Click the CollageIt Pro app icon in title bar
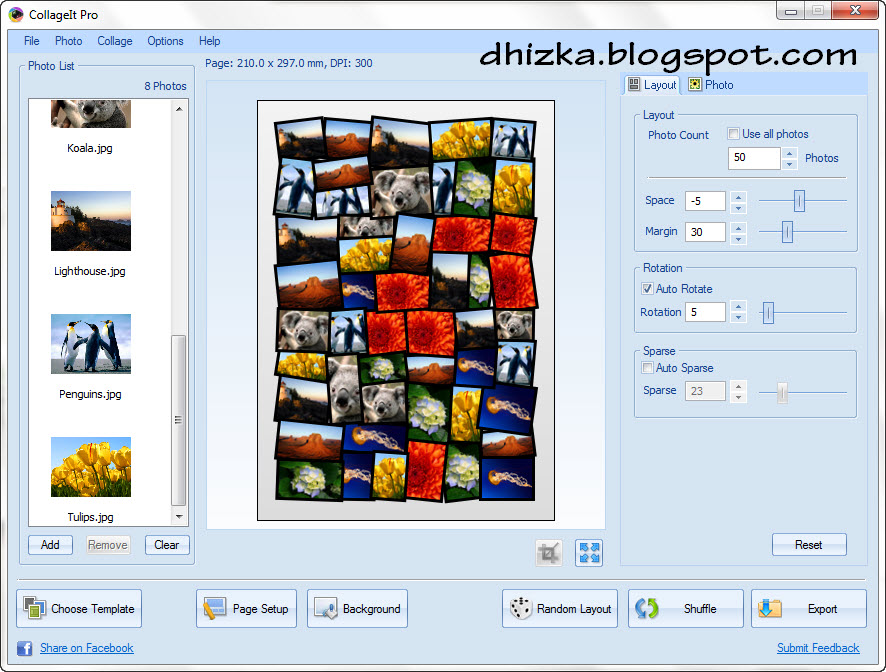 [16, 14]
